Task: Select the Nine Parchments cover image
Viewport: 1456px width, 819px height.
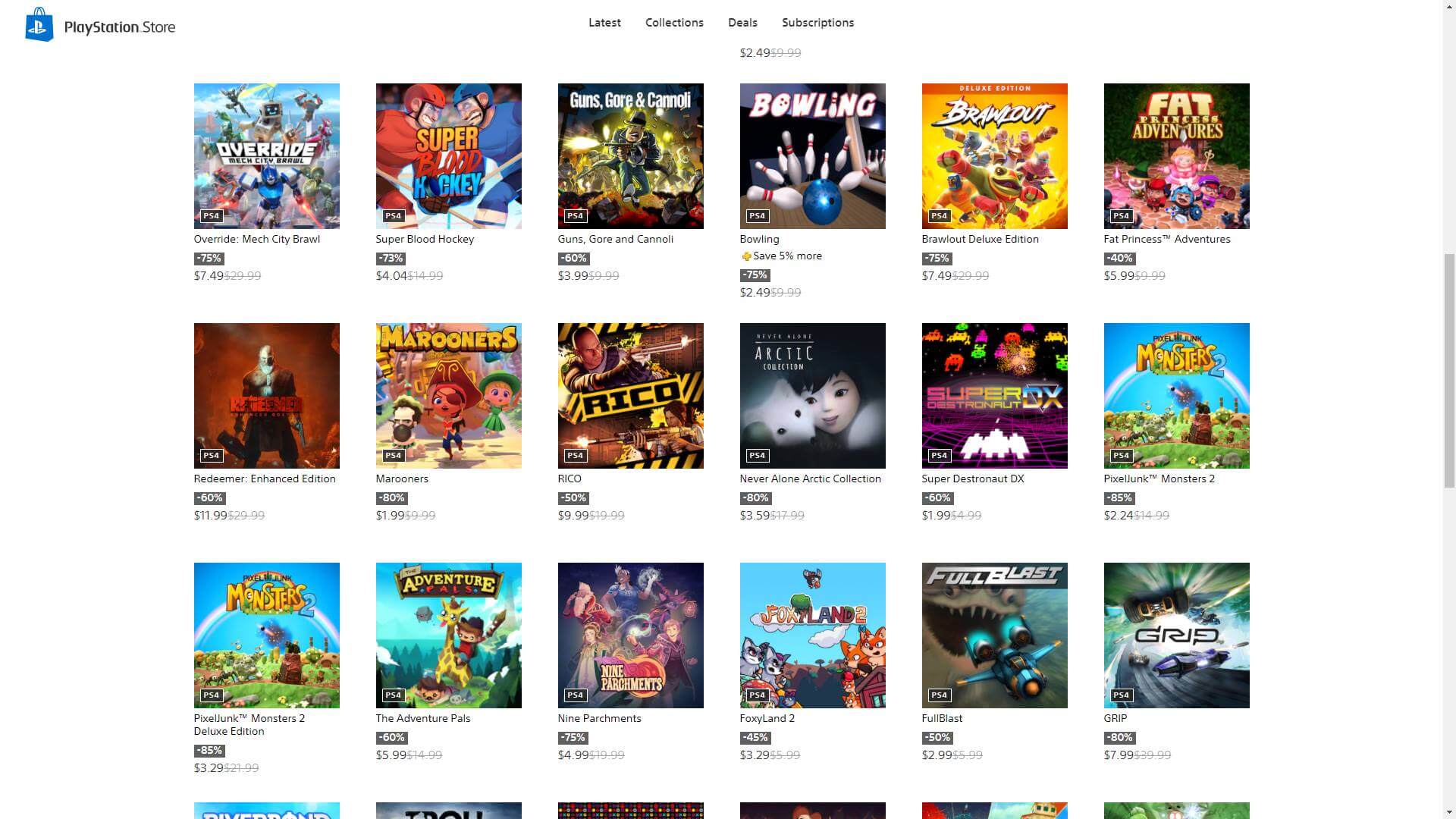Action: point(630,635)
